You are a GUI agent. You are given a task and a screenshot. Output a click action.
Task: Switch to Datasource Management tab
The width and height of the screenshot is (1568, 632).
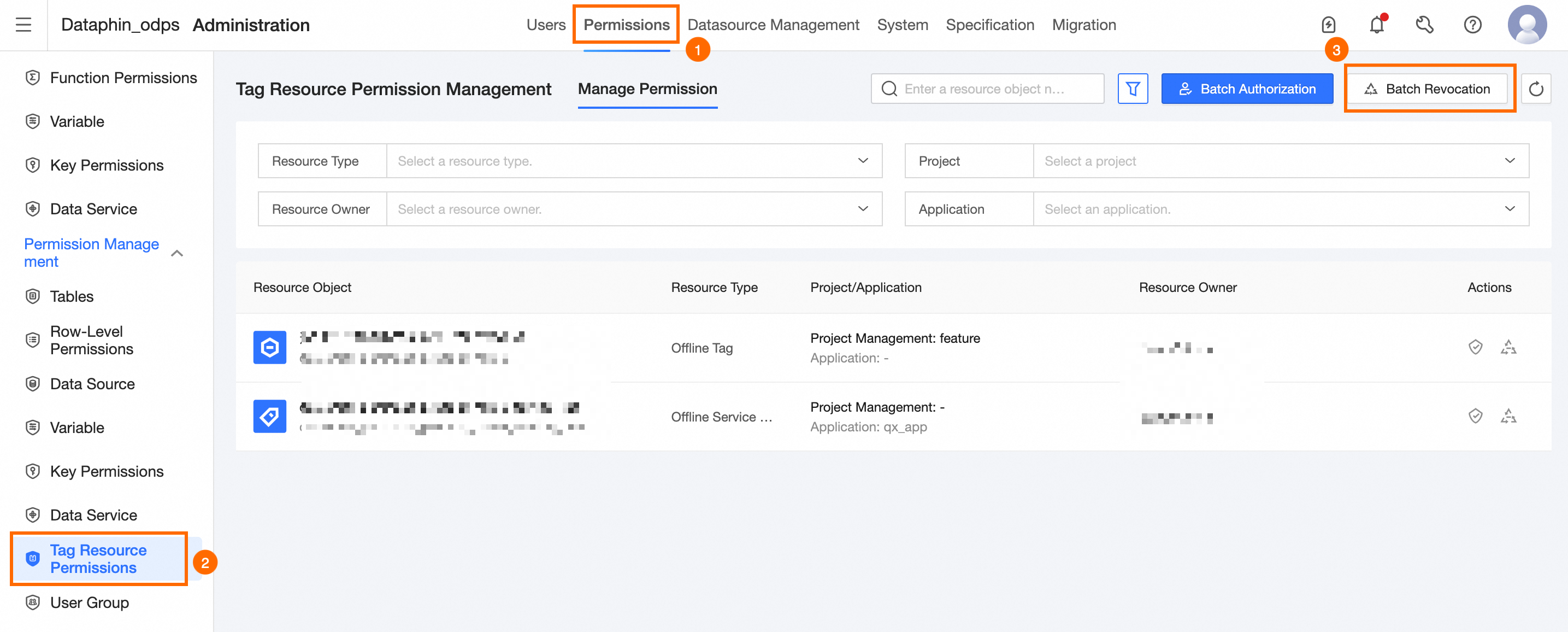point(773,25)
